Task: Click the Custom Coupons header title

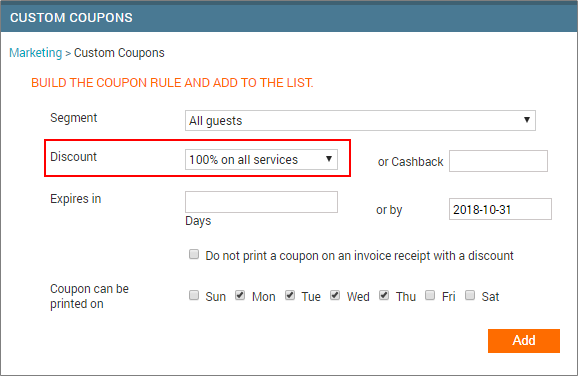Action: coord(71,18)
